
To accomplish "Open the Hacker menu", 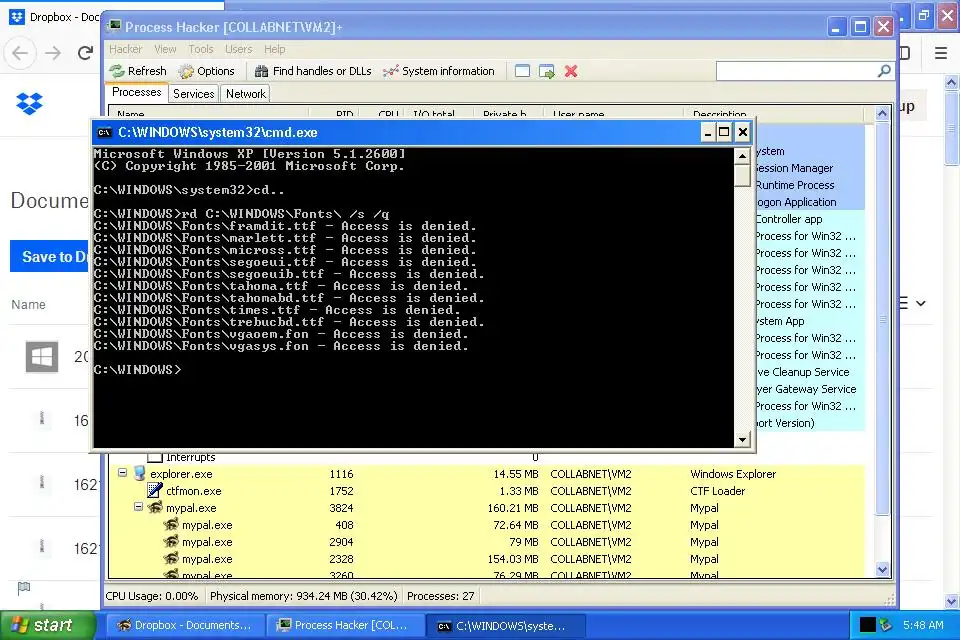I will pos(126,49).
